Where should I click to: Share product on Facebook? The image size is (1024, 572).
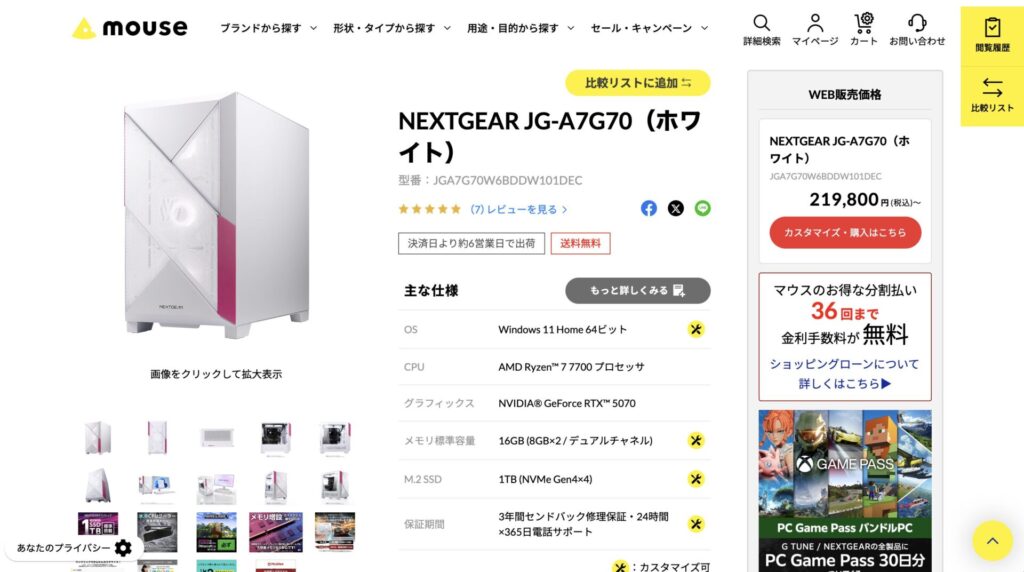[x=649, y=209]
